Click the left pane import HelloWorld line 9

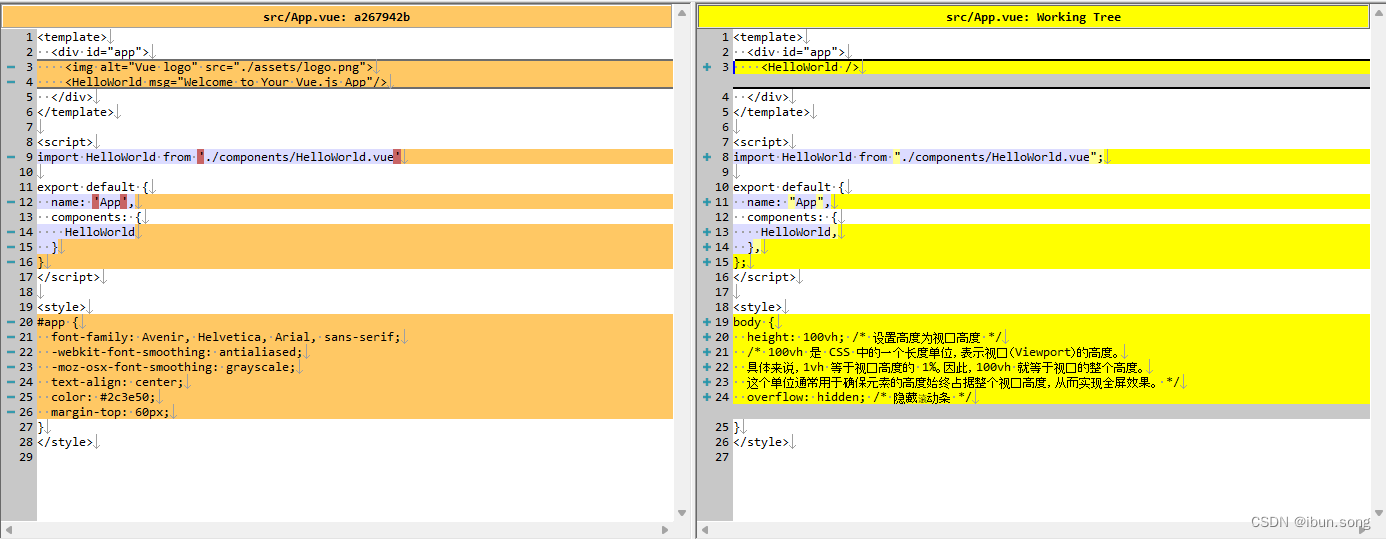355,157
